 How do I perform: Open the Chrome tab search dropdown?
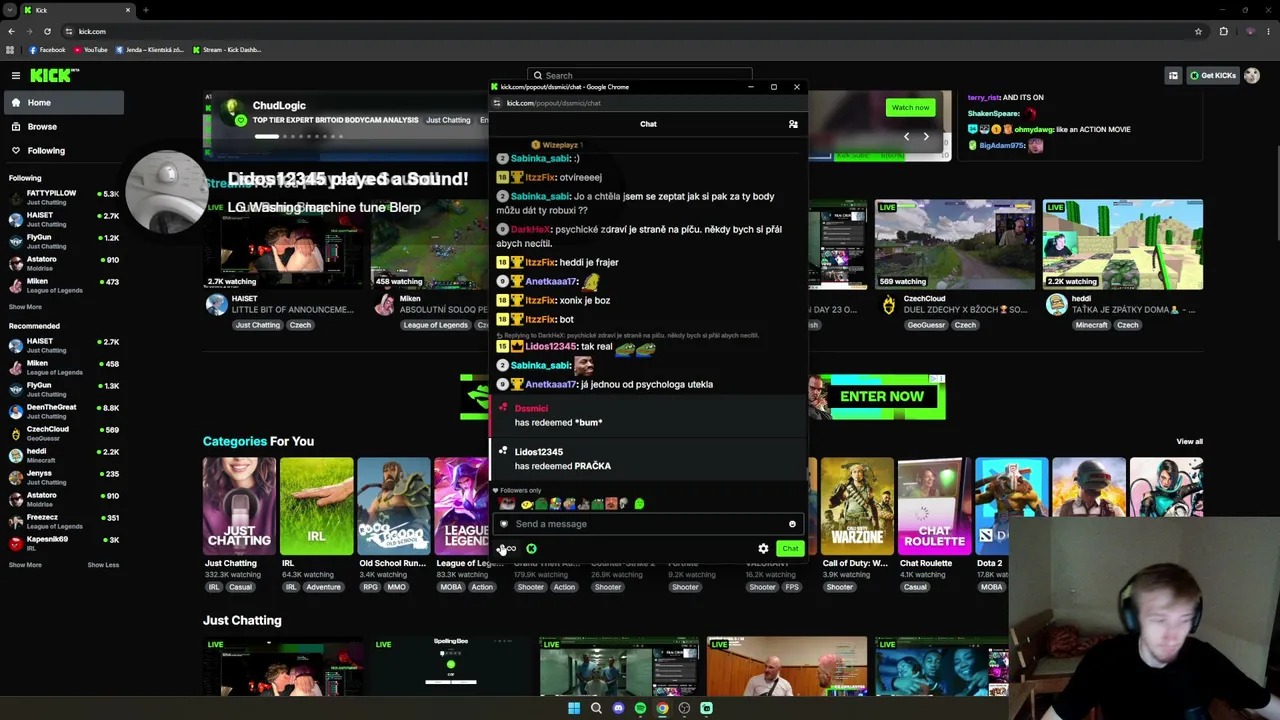(11, 10)
